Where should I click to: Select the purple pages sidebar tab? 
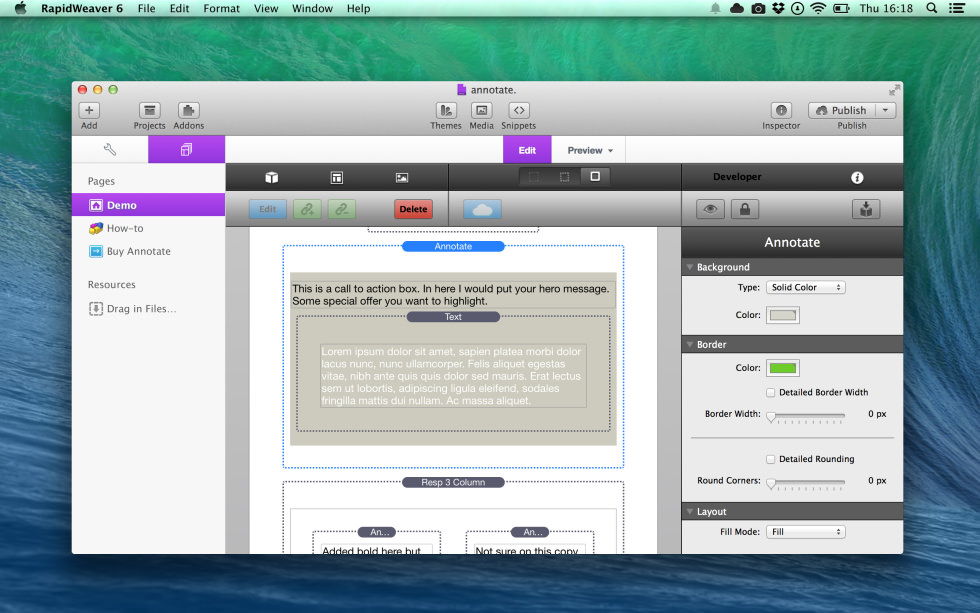186,149
